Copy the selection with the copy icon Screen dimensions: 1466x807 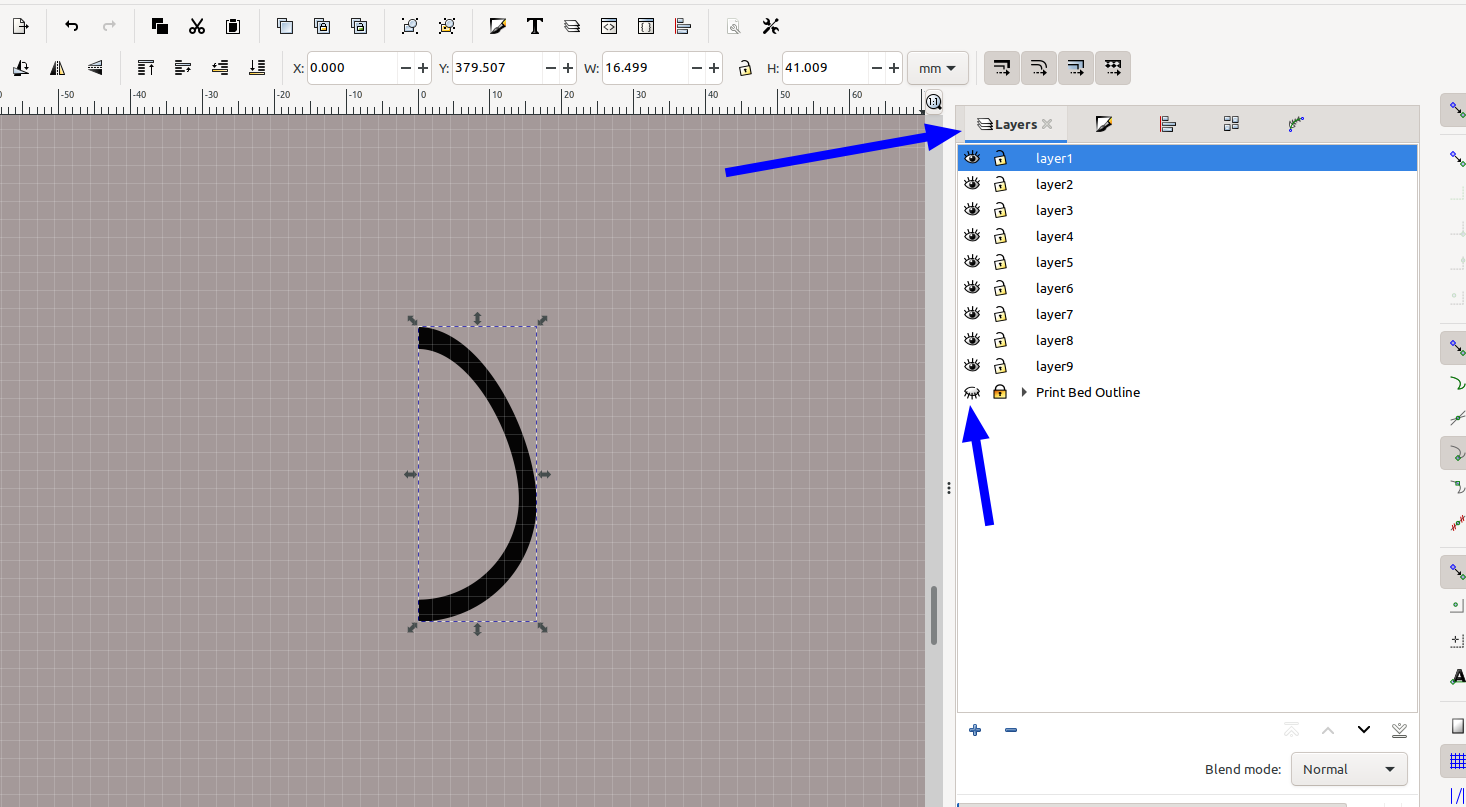point(159,26)
